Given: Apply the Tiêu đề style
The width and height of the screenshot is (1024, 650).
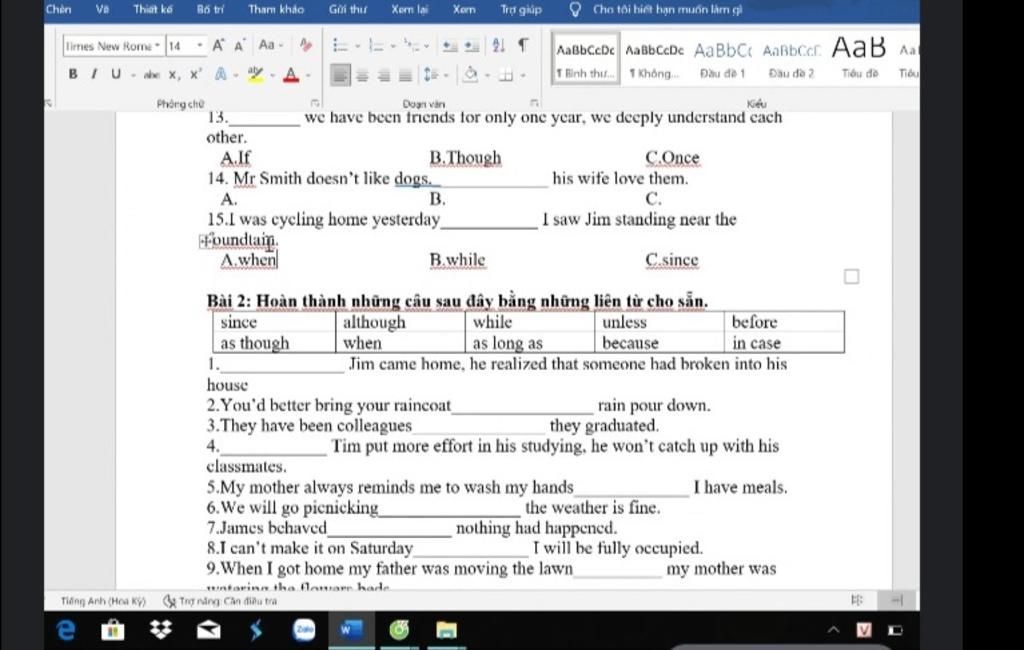Looking at the screenshot, I should point(859,61).
